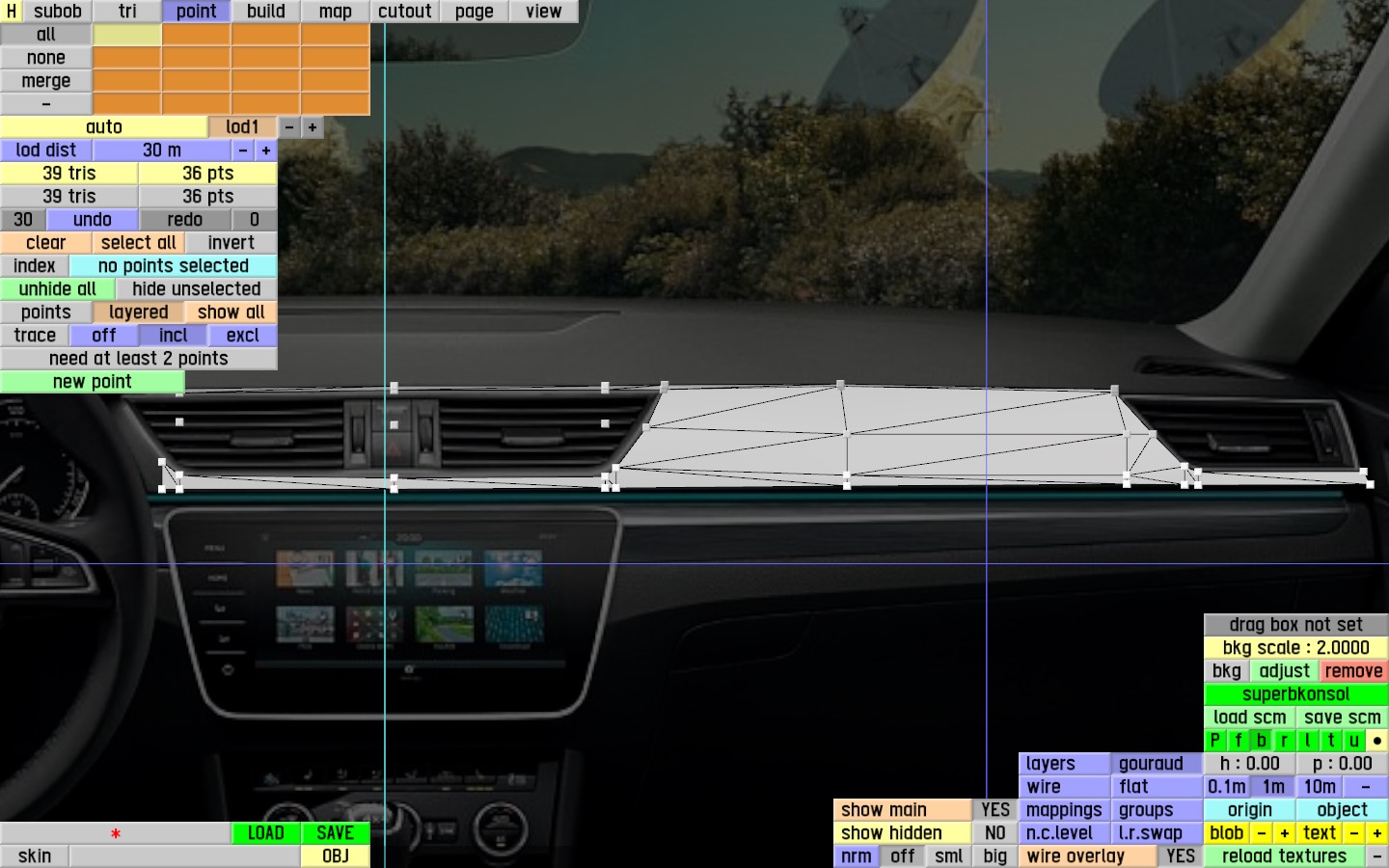
Task: Remove the background image
Action: 1354,671
